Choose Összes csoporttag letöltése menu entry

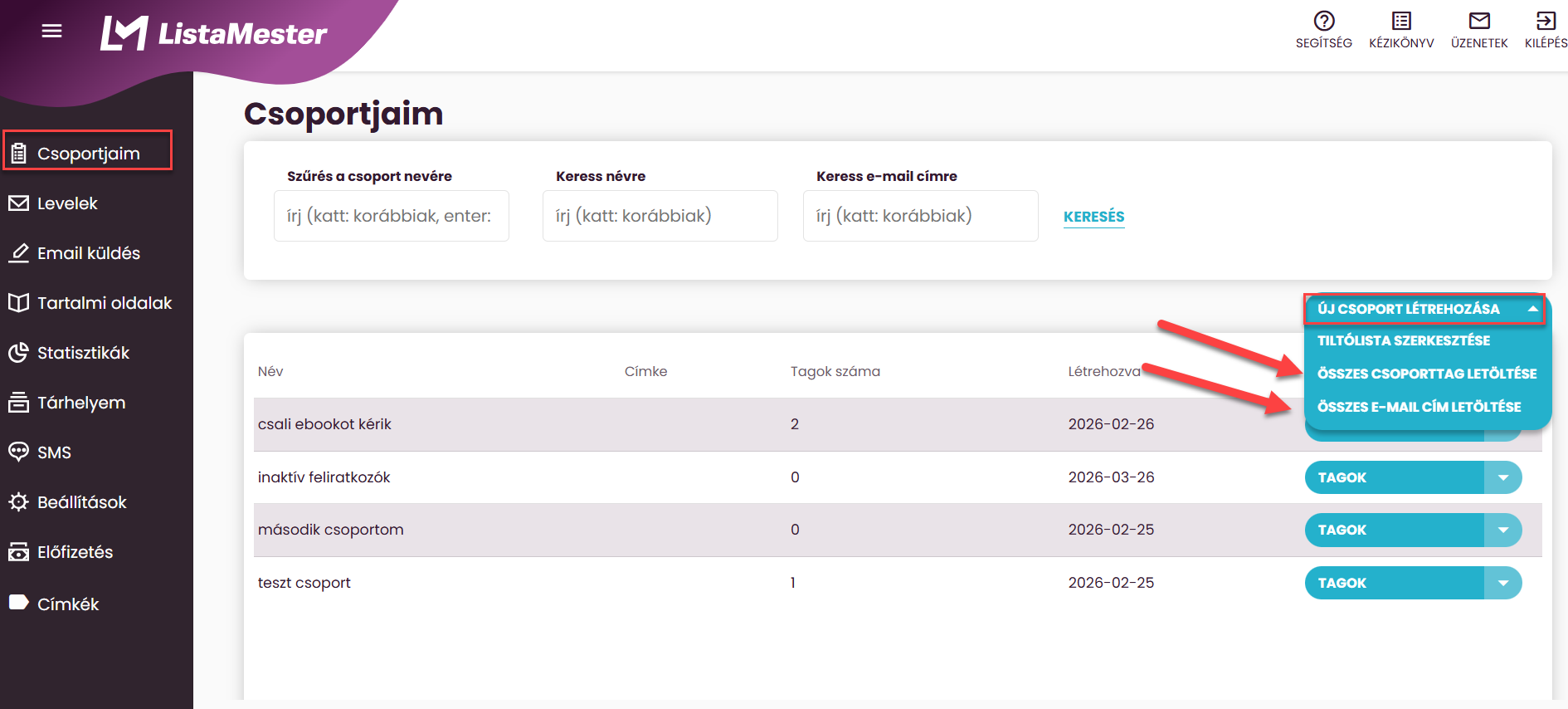(x=1427, y=374)
